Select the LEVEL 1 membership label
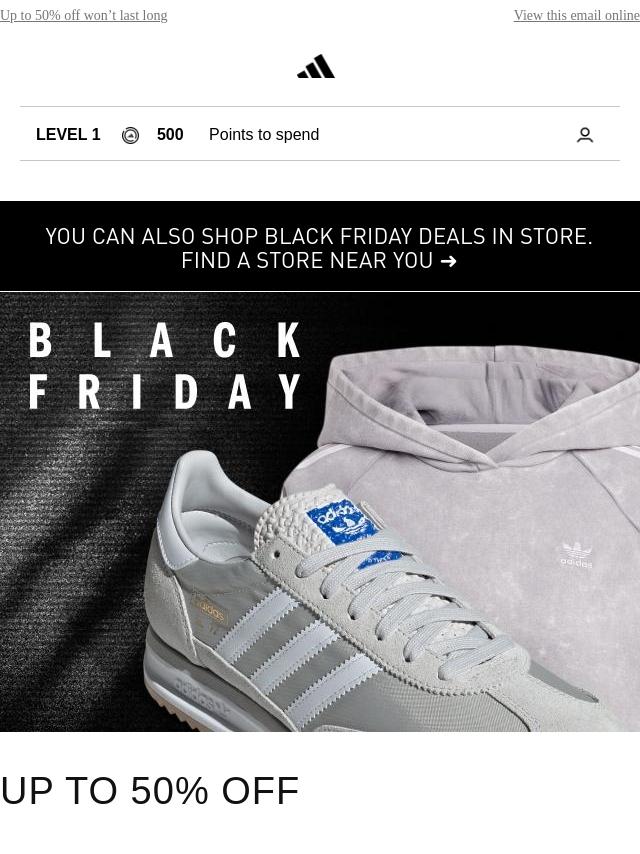 (x=68, y=135)
